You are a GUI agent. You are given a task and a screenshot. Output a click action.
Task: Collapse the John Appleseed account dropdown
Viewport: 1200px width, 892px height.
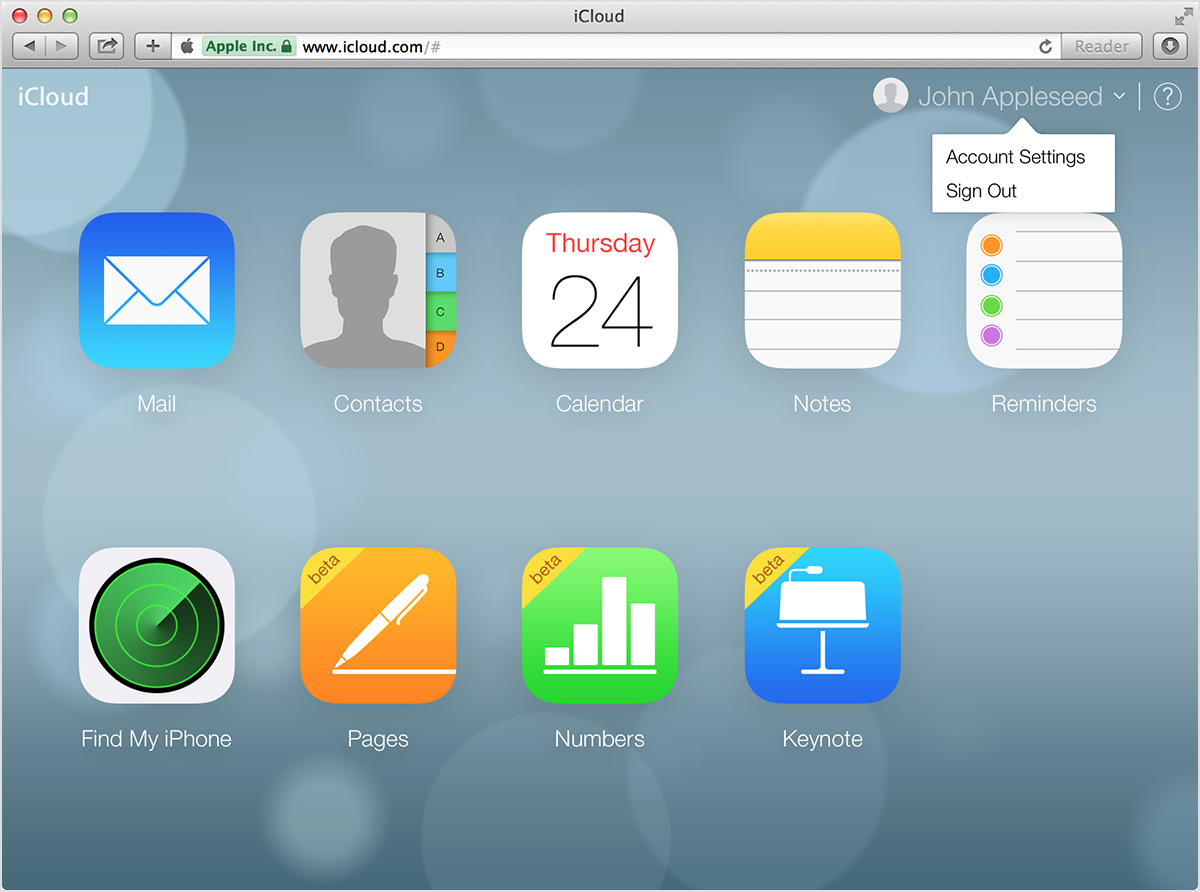tap(1010, 97)
